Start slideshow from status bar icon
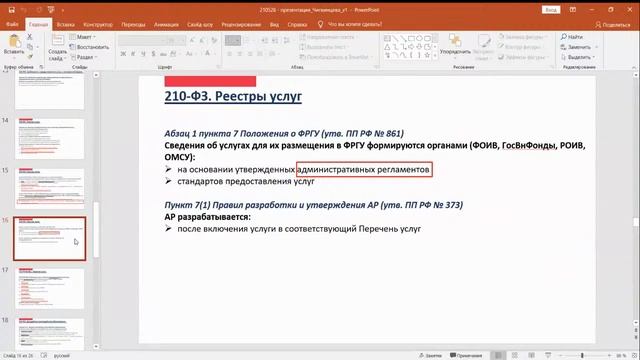 tap(548, 356)
